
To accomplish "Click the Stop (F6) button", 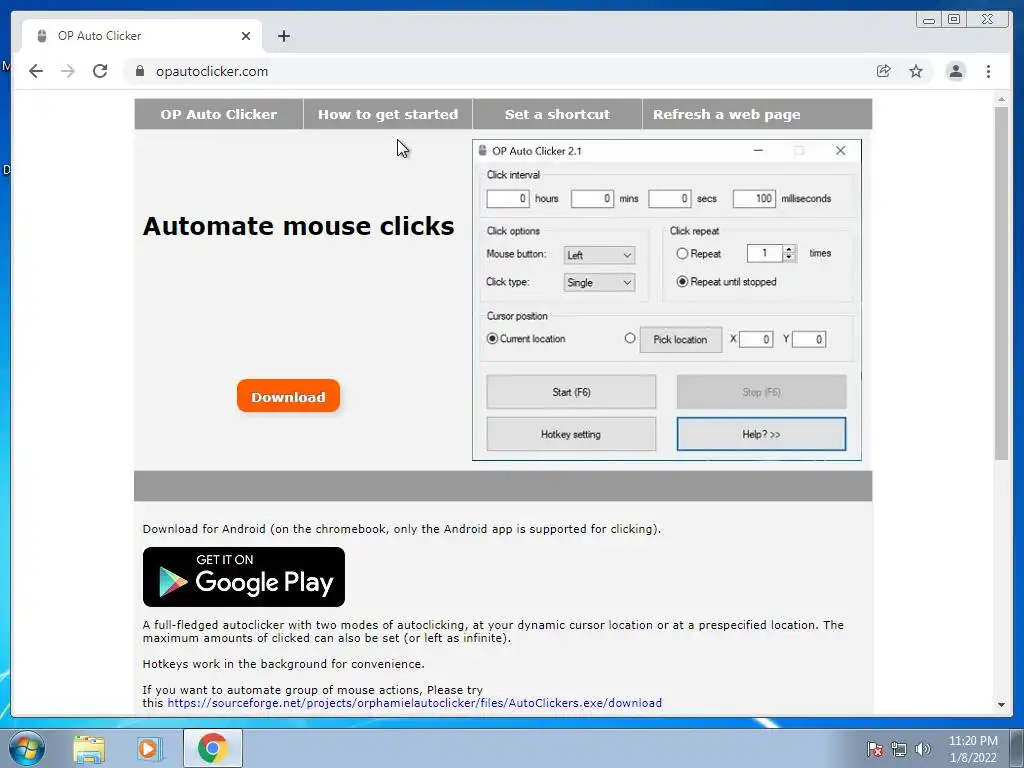I will (x=761, y=392).
